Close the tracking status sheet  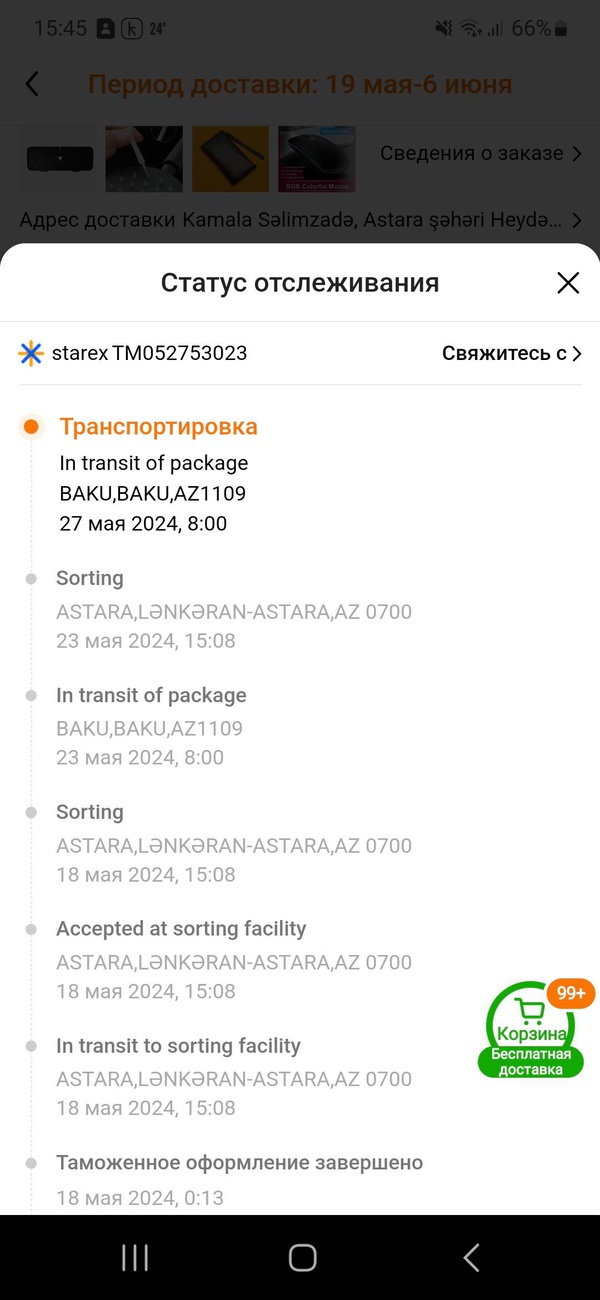[568, 283]
